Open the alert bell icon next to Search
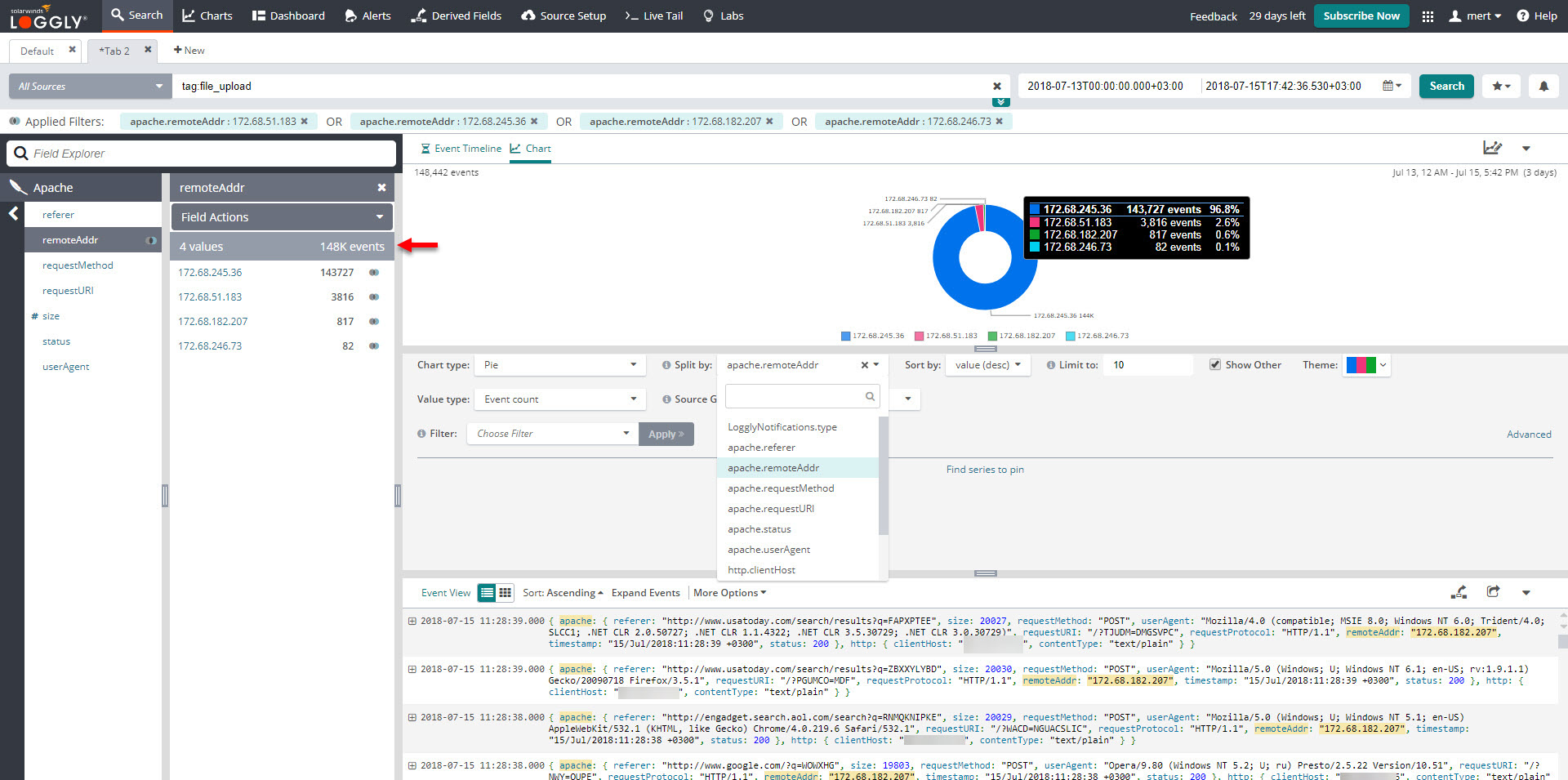 1543,86
